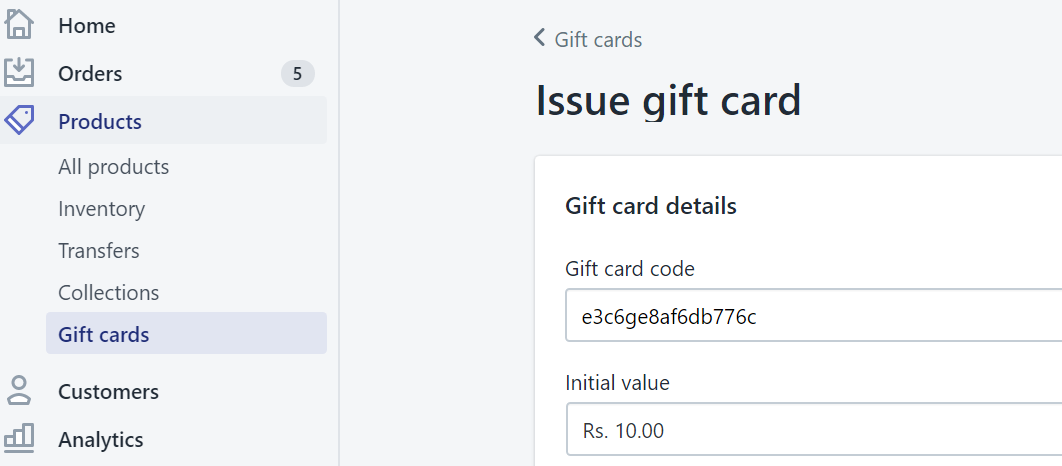Open the Transfers submenu item
The height and width of the screenshot is (466, 1062).
tap(98, 251)
